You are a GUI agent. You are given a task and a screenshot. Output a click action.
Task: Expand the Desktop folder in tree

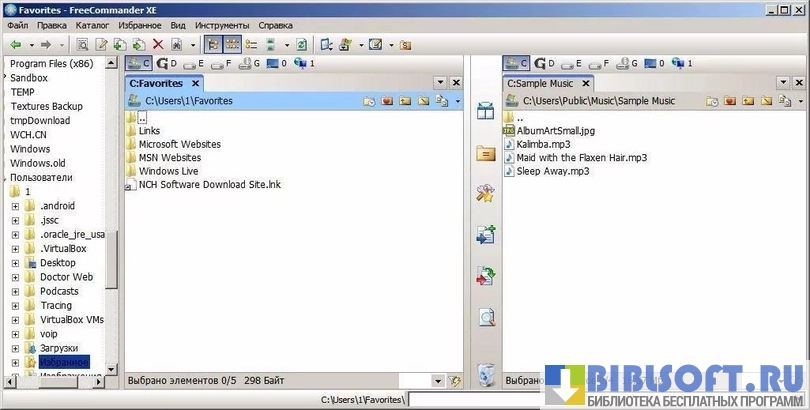15,263
